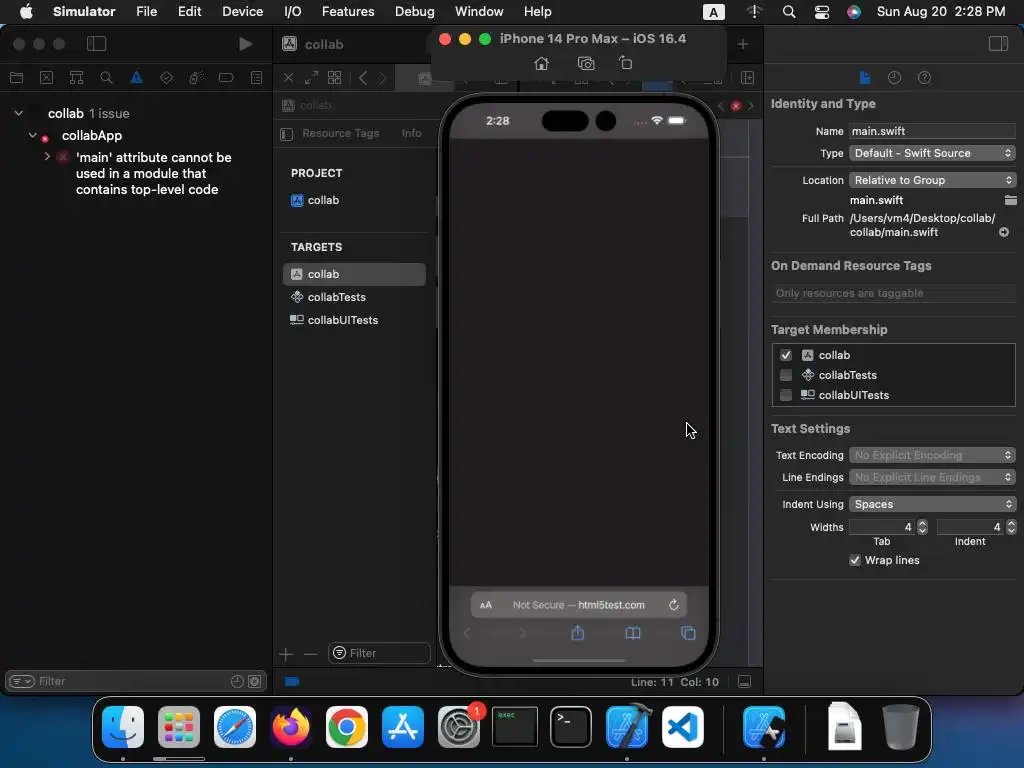This screenshot has height=768, width=1024.
Task: Enable collabUITests target membership
Action: (786, 395)
